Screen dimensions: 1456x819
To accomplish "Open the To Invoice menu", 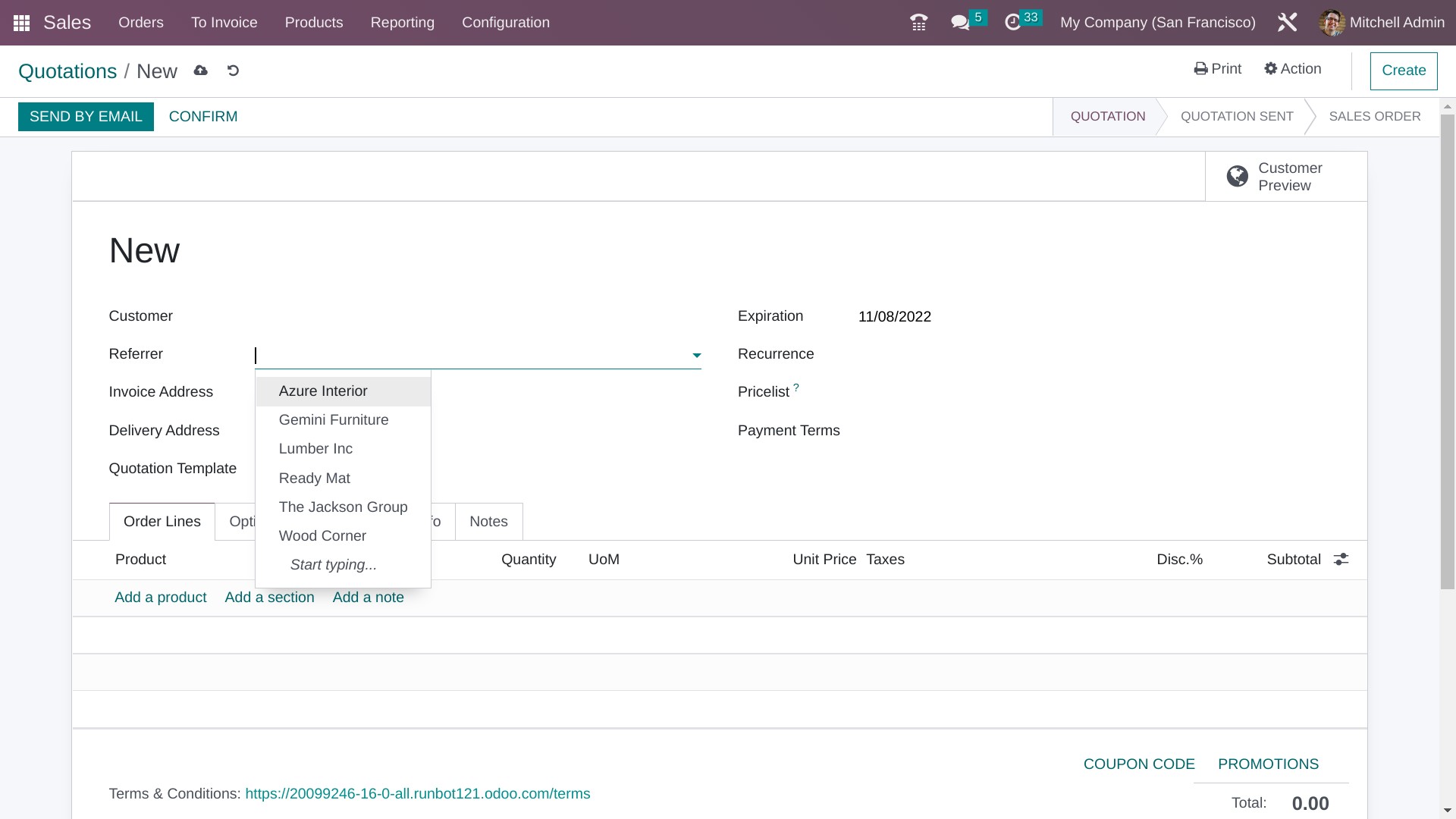I will (x=224, y=23).
